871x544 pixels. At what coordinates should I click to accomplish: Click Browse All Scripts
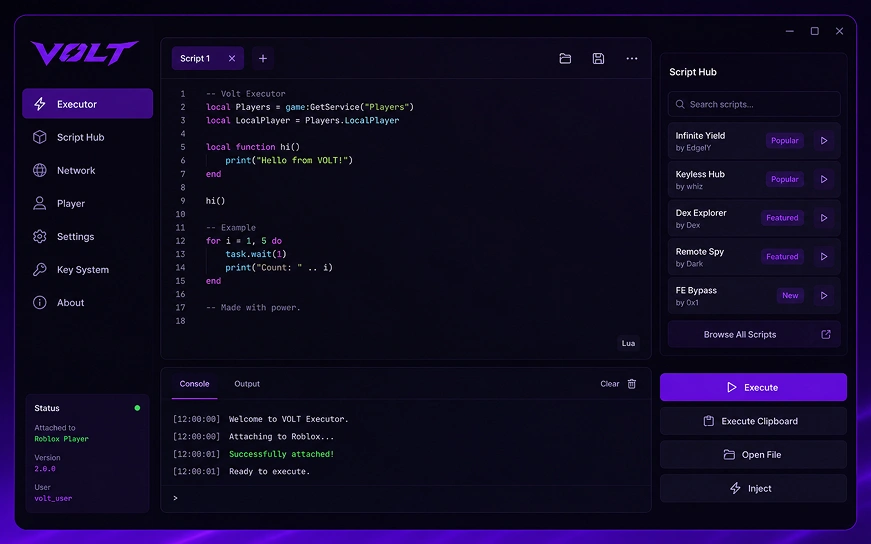pos(754,335)
